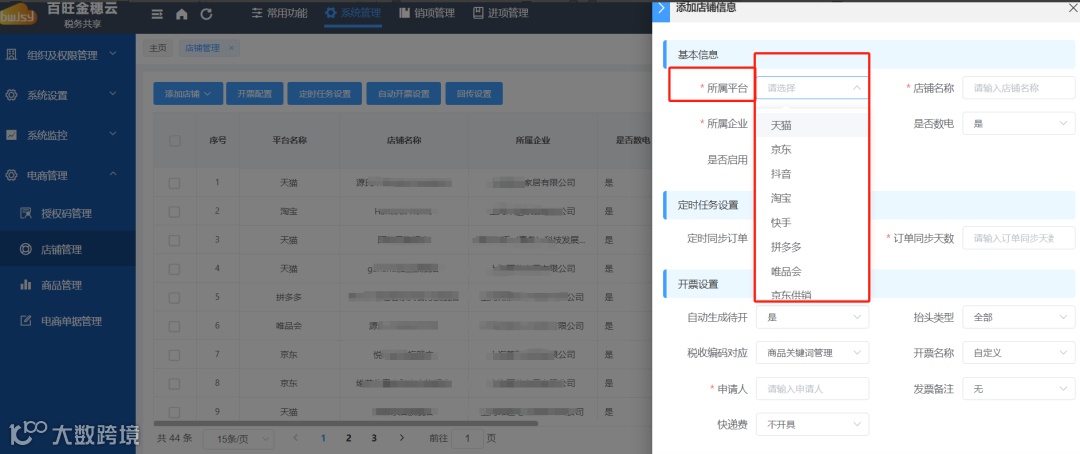Viewport: 1080px width, 454px height.
Task: Click the 电商单据管理 edit icon
Action: point(25,320)
